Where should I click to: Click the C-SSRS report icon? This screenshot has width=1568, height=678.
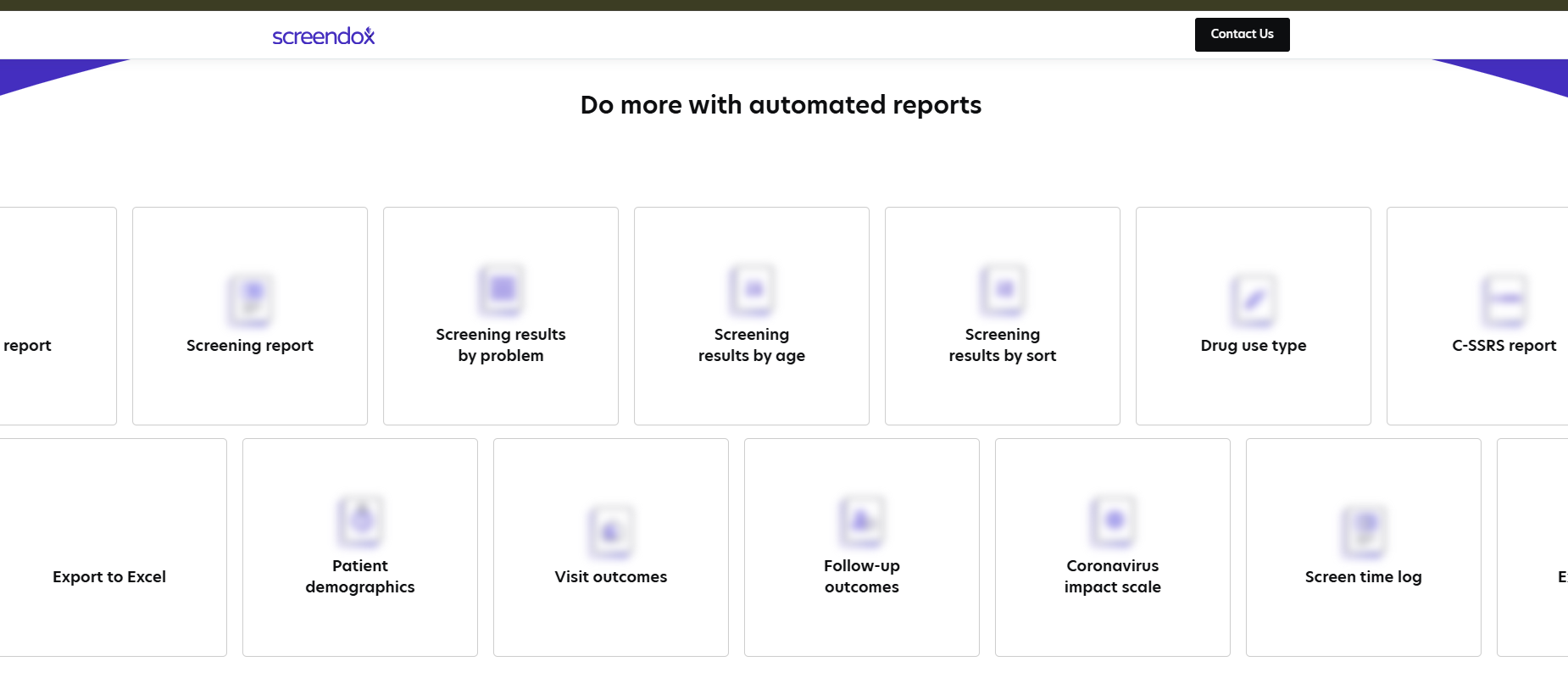[x=1504, y=300]
